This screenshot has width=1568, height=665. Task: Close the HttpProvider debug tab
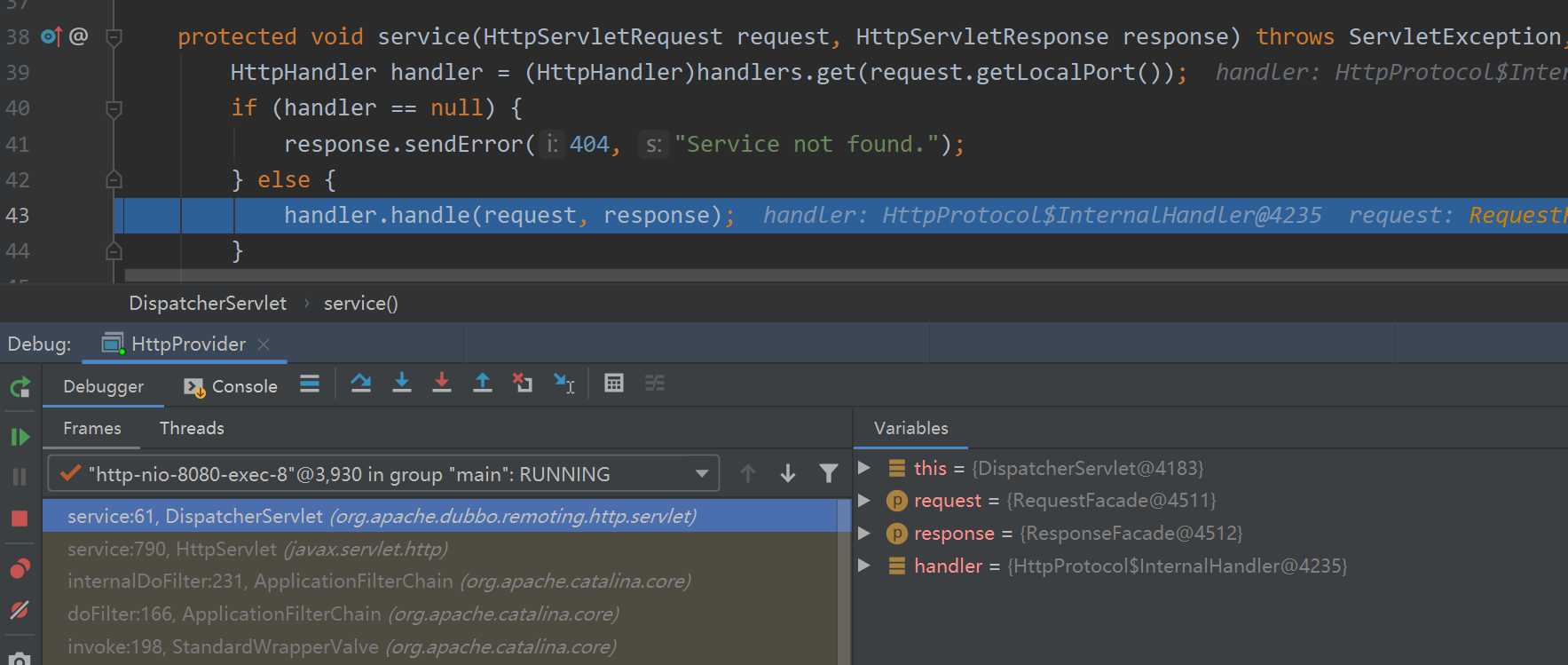[x=264, y=344]
